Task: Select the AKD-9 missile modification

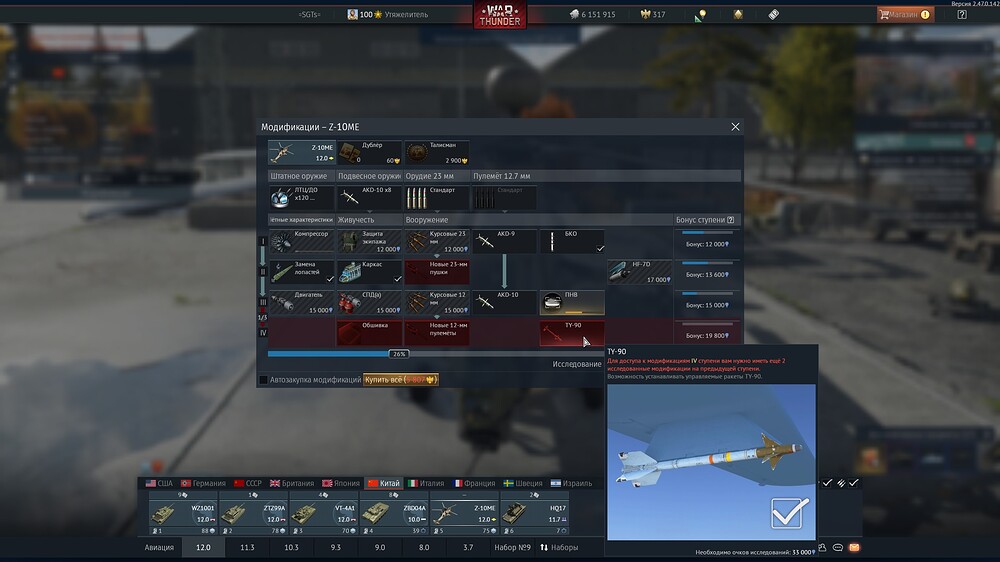Action: [x=504, y=242]
